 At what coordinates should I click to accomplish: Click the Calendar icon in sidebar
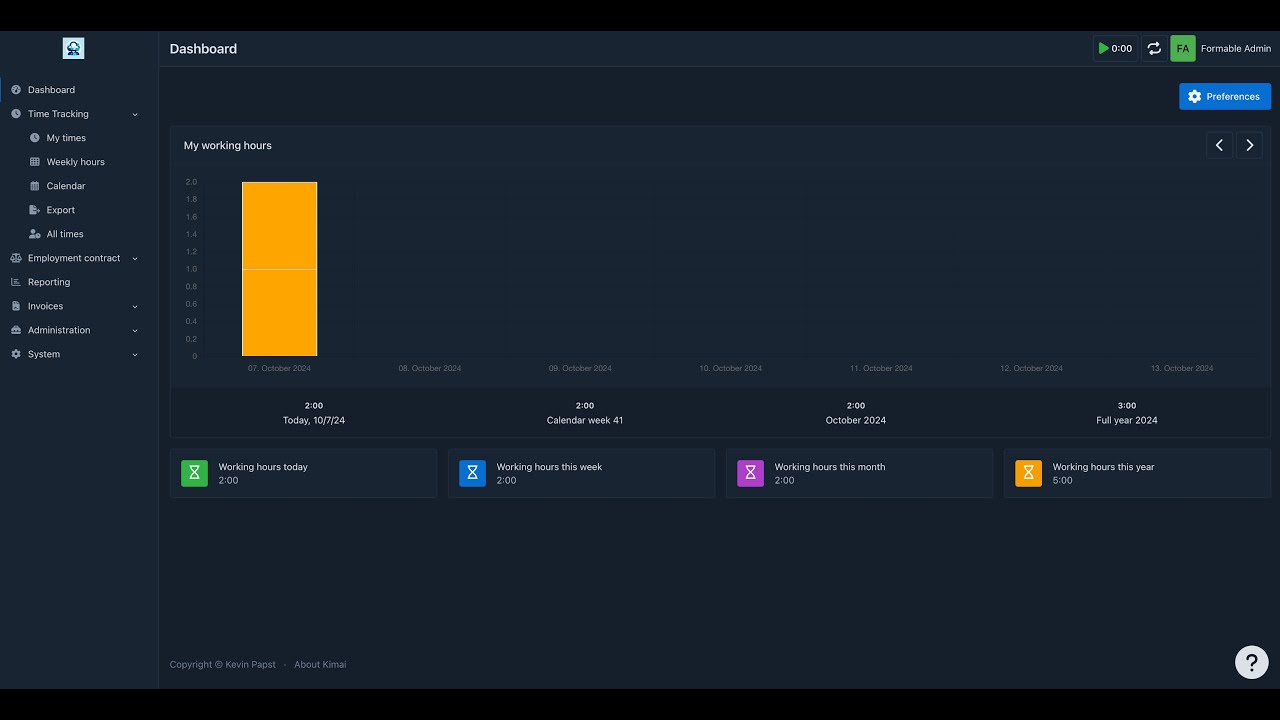(35, 186)
